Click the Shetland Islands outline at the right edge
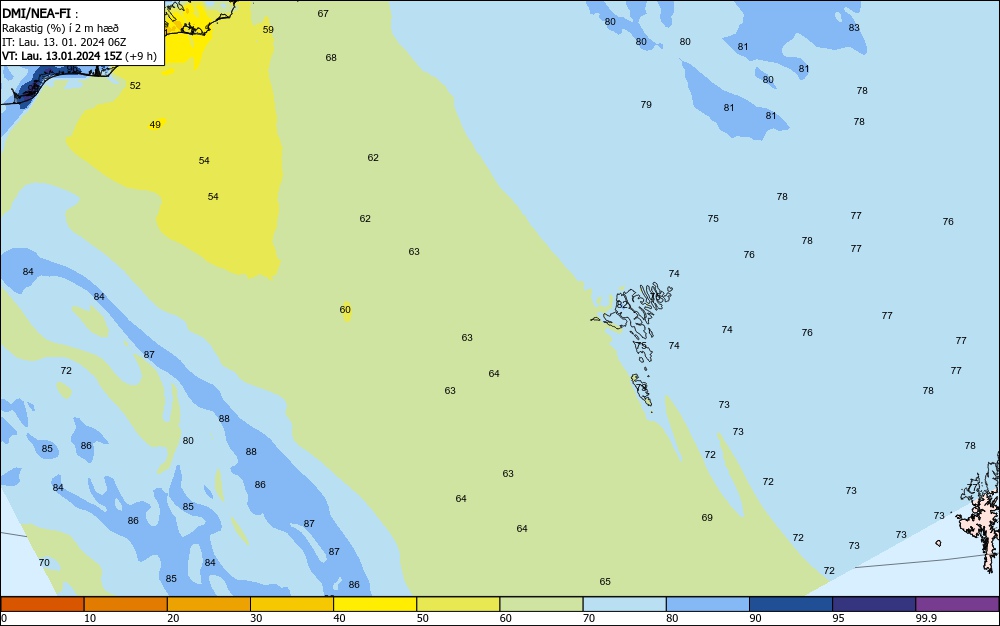The width and height of the screenshot is (1000, 626). coord(980,513)
